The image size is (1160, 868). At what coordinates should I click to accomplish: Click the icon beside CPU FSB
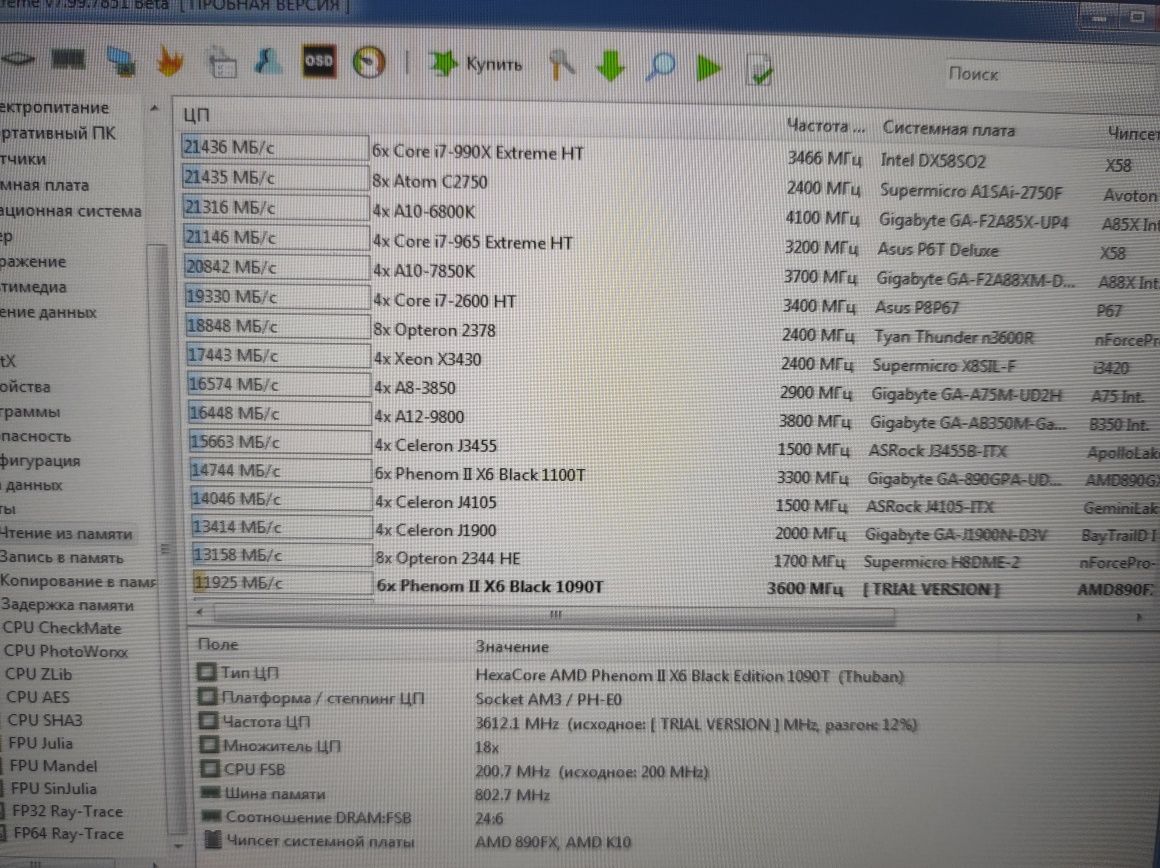pos(211,768)
